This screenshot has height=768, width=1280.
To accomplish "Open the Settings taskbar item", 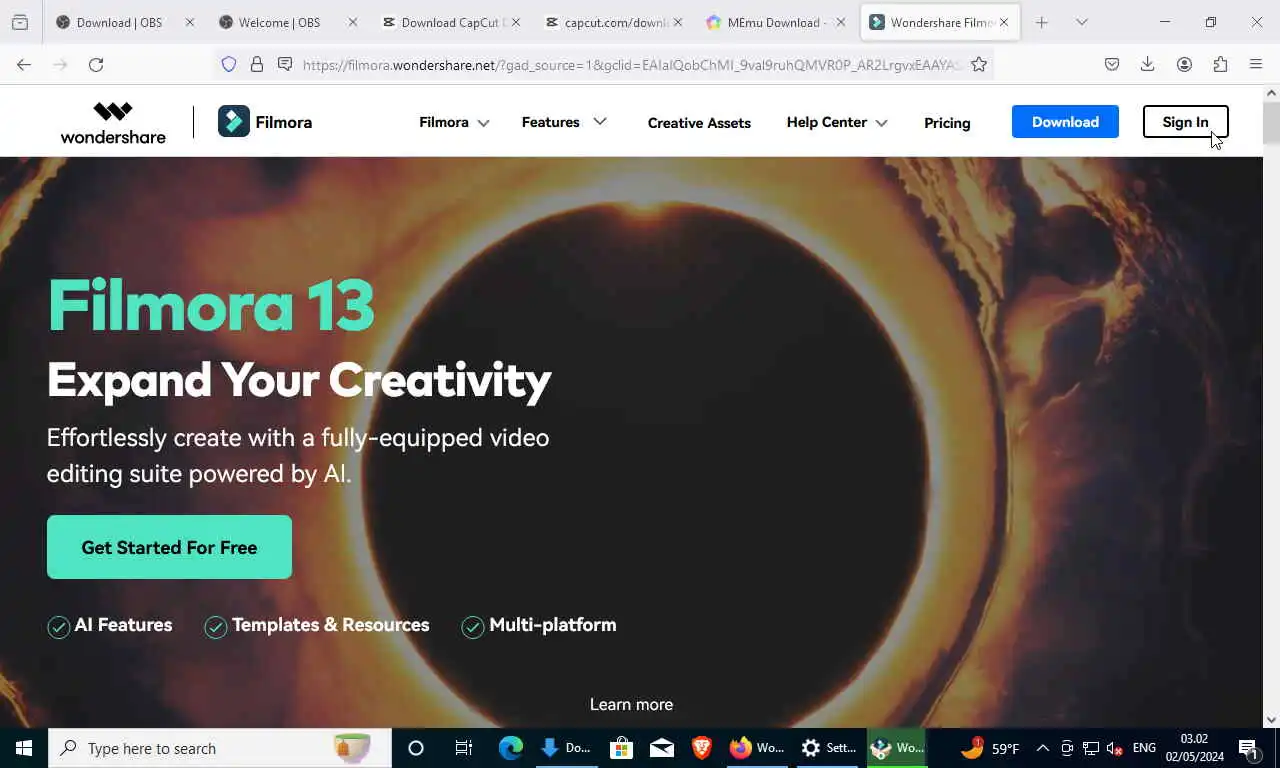I will click(x=828, y=748).
